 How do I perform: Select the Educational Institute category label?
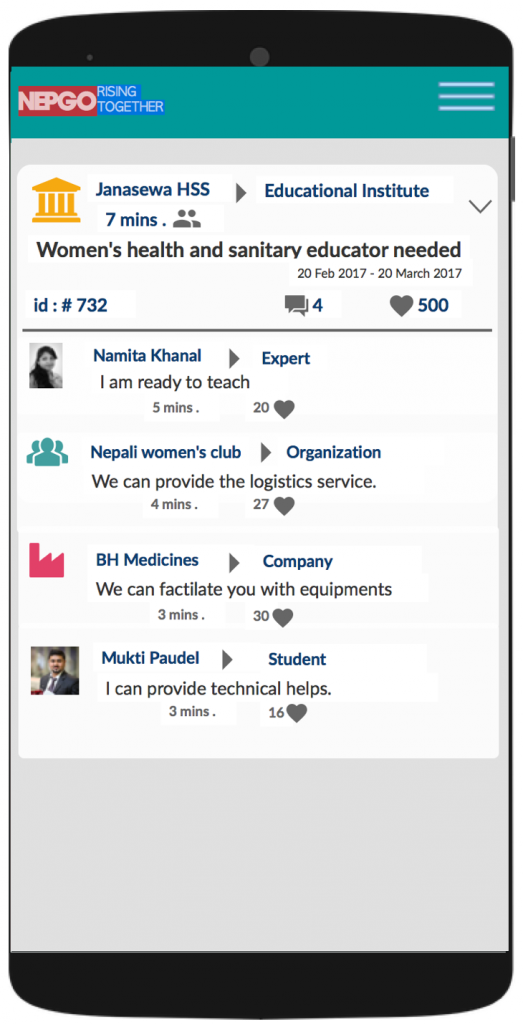(347, 191)
